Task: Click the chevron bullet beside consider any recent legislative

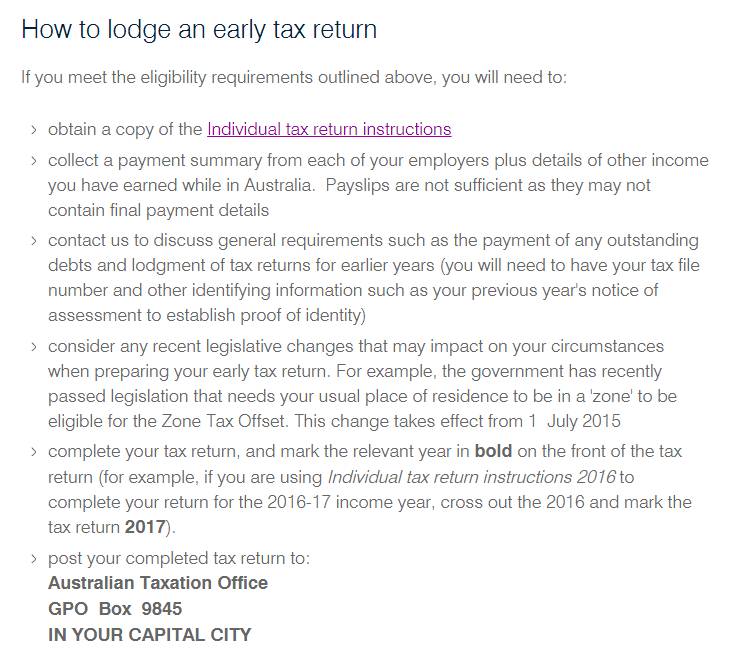Action: point(34,347)
